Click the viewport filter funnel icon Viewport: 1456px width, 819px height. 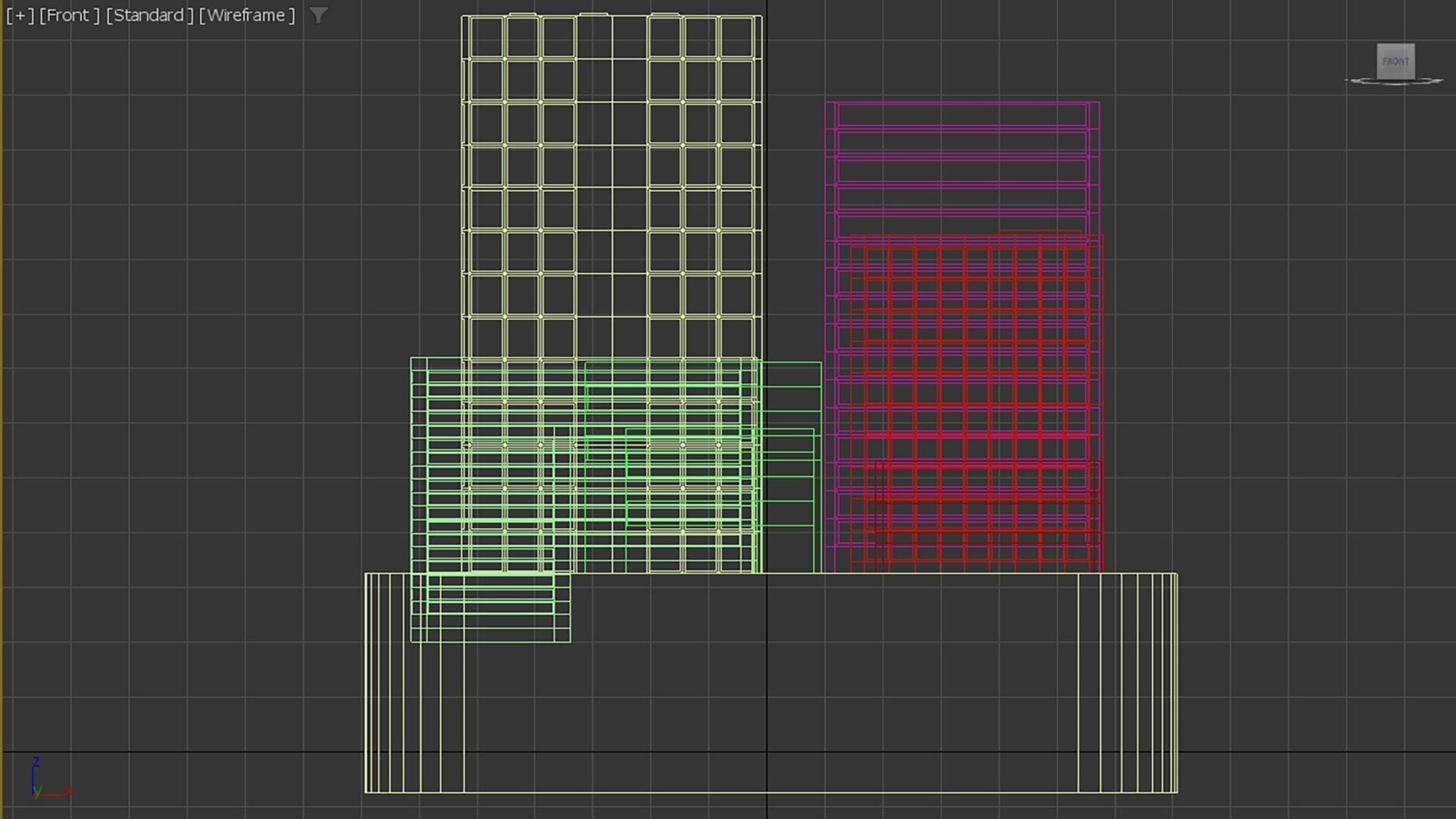click(318, 15)
